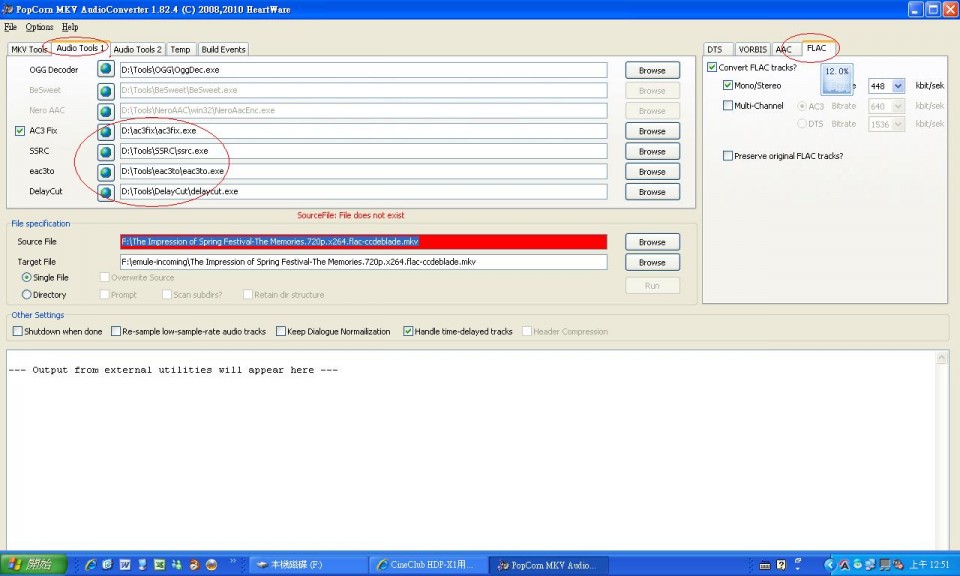Switch to the F: drive taskbar window
The width and height of the screenshot is (960, 576).
309,565
